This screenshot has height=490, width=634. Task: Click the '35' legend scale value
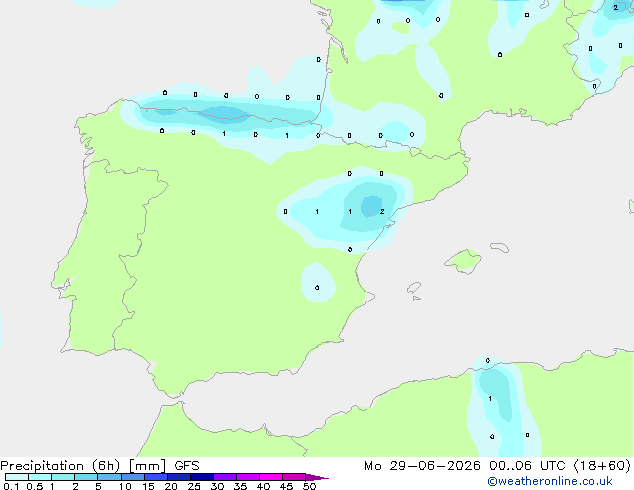point(240,486)
